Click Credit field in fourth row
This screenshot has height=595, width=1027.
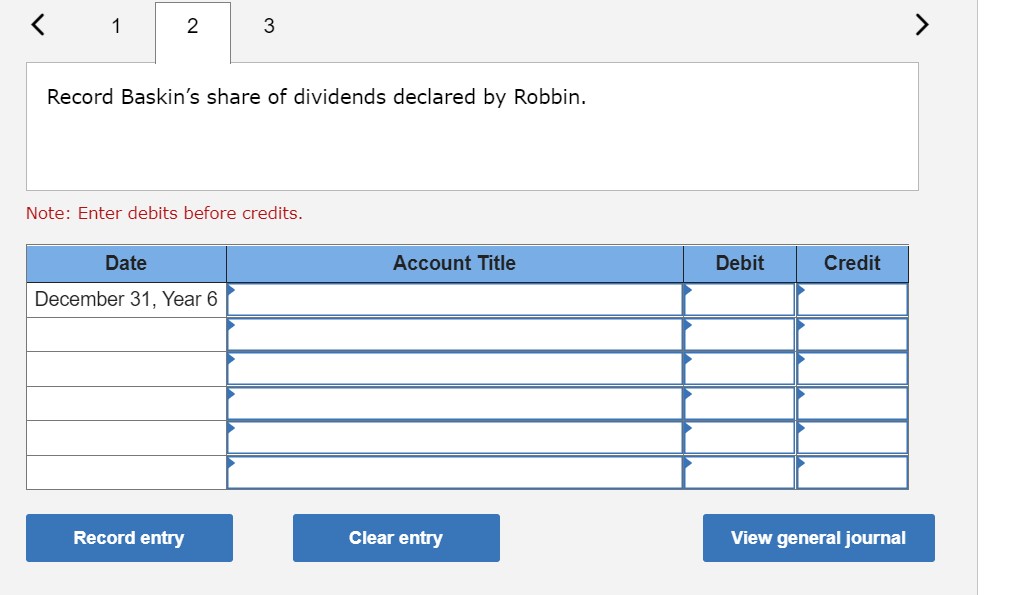click(x=852, y=404)
